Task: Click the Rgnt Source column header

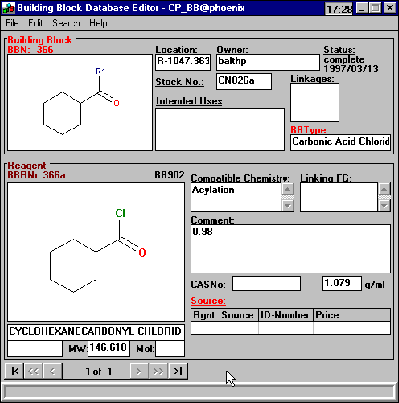Action: pyautogui.click(x=225, y=315)
